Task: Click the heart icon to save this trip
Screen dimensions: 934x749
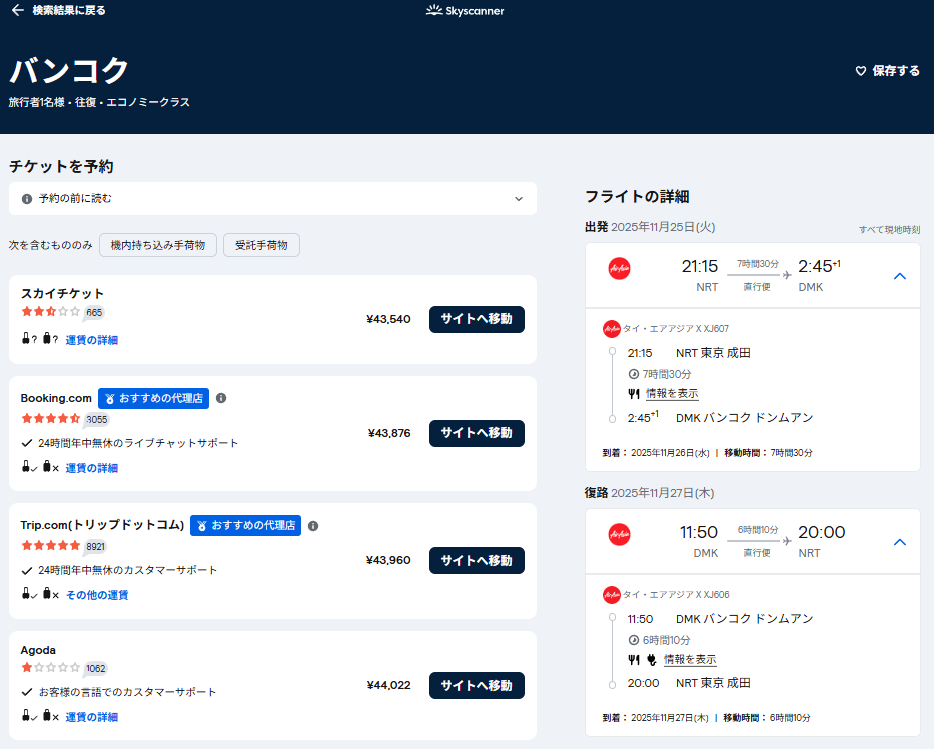Action: (x=860, y=71)
